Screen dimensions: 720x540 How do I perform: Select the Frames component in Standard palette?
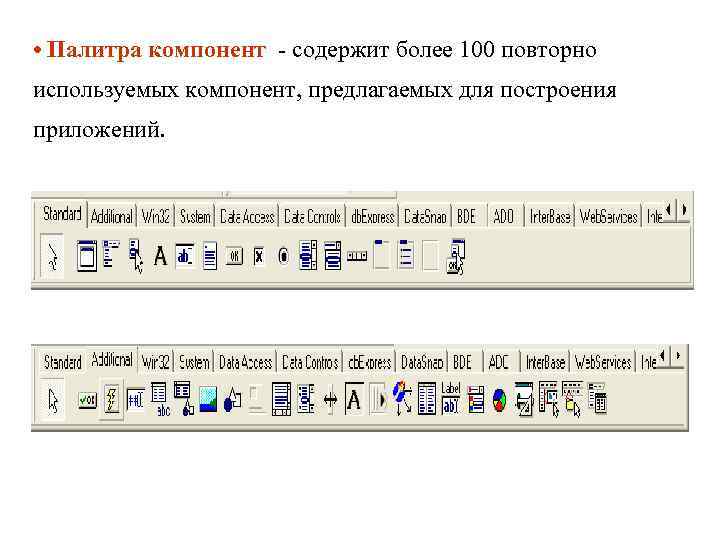(86, 256)
